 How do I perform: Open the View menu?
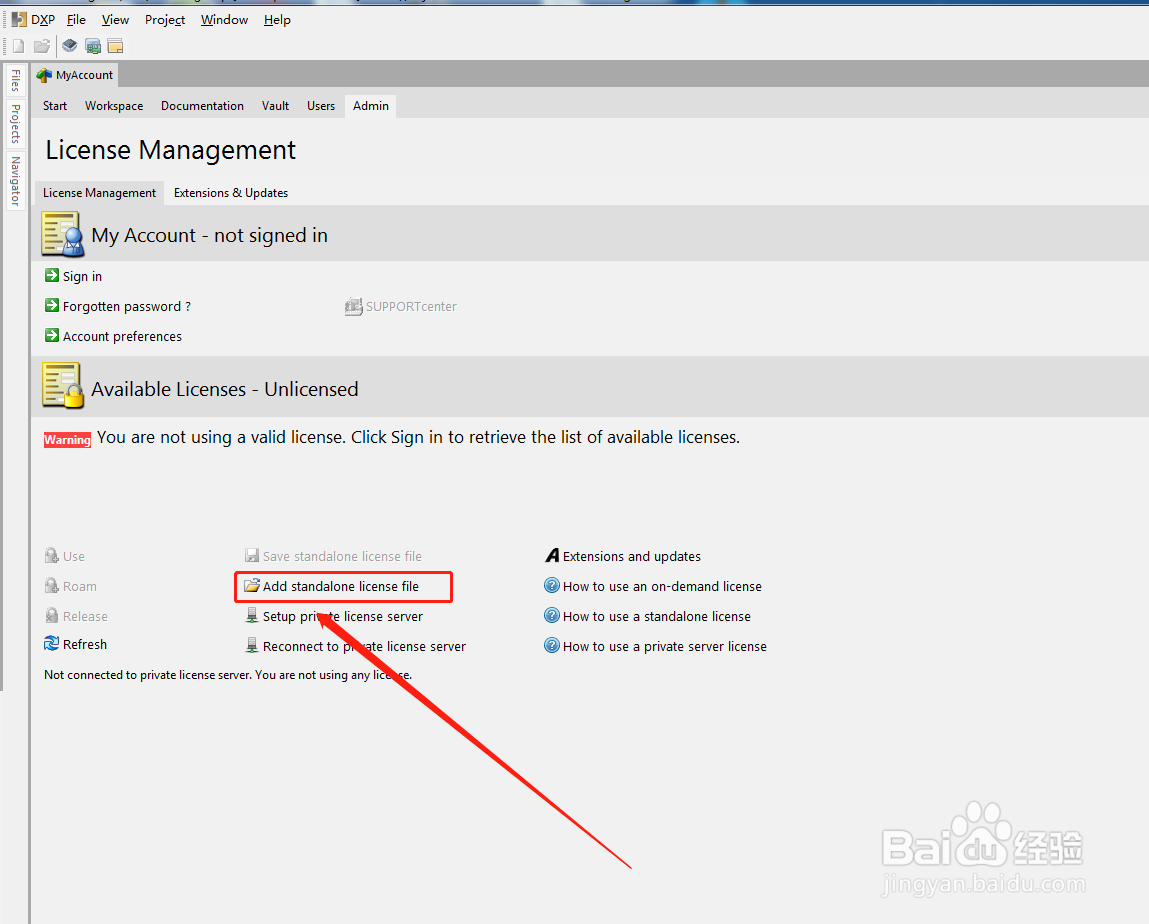click(115, 20)
